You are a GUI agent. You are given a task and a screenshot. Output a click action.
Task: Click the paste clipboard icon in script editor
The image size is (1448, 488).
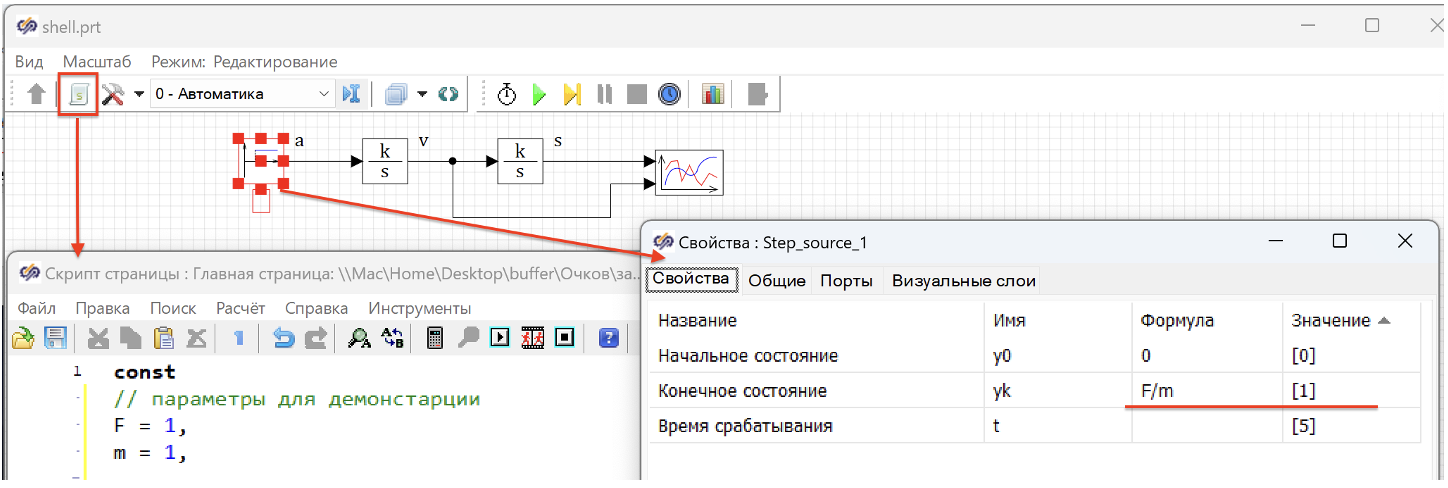click(x=163, y=338)
